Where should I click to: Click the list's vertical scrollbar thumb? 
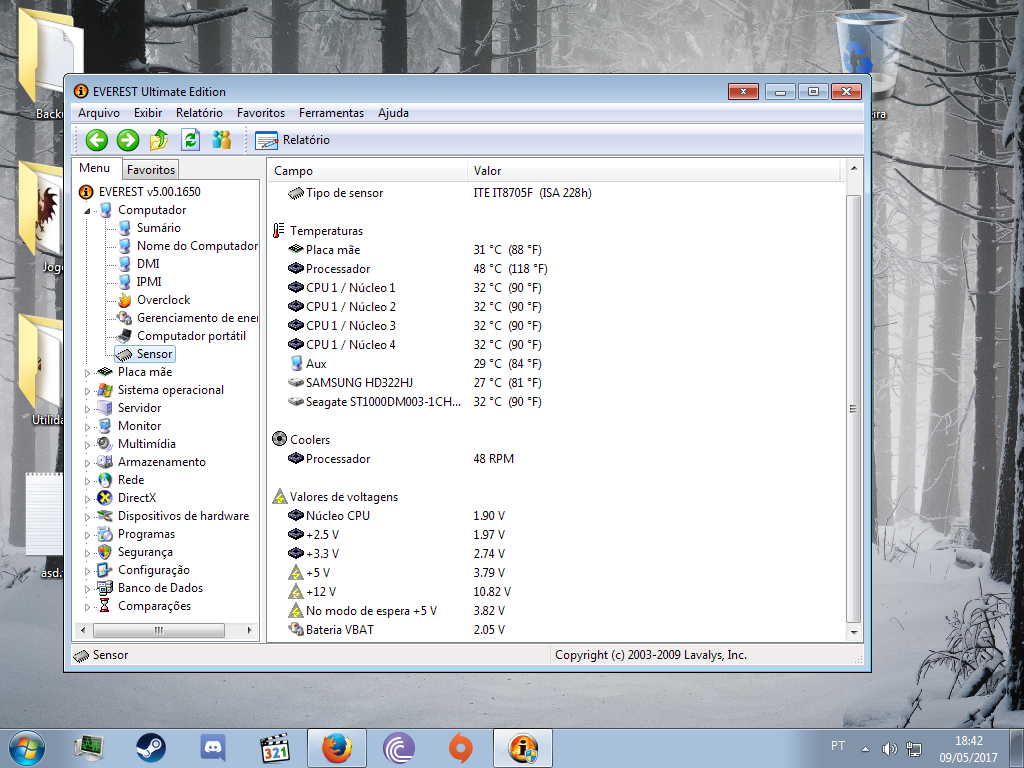[x=853, y=408]
